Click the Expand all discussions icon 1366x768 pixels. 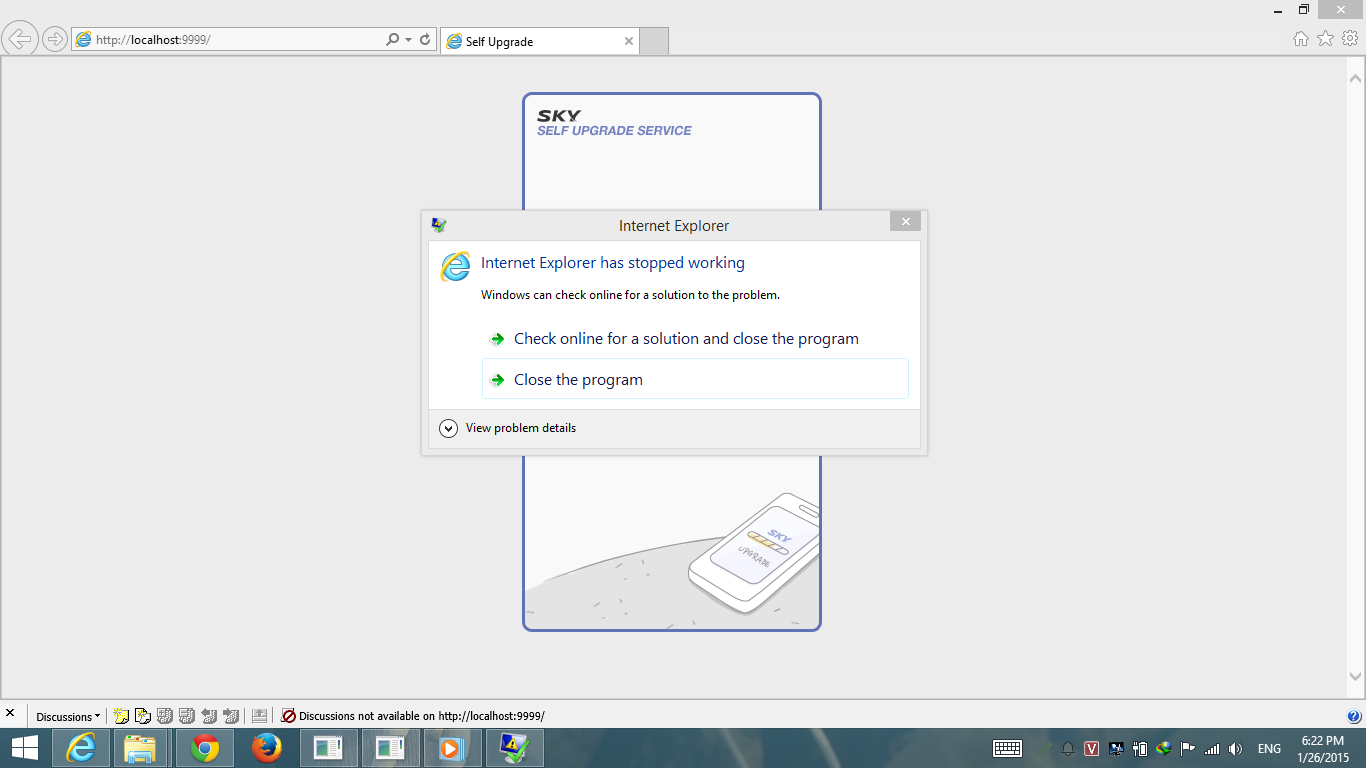pyautogui.click(x=165, y=716)
